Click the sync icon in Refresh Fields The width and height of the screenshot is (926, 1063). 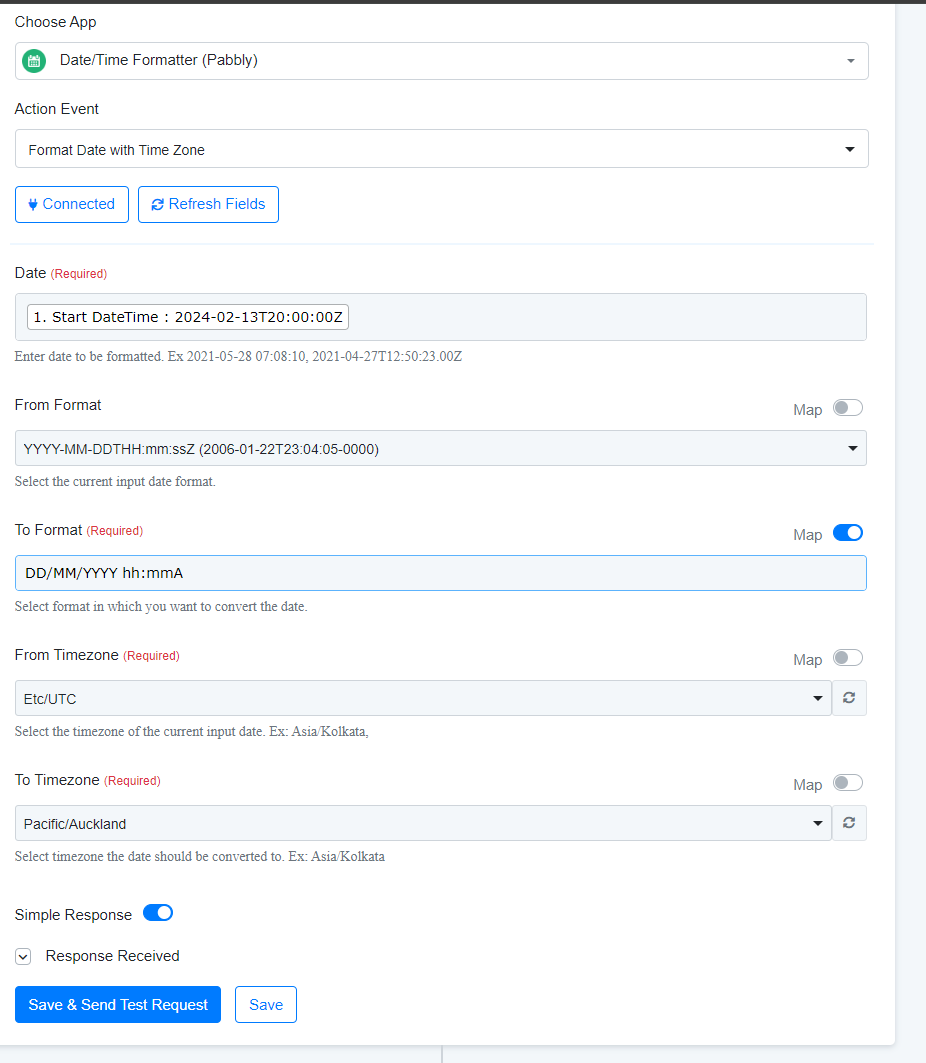[x=157, y=205]
